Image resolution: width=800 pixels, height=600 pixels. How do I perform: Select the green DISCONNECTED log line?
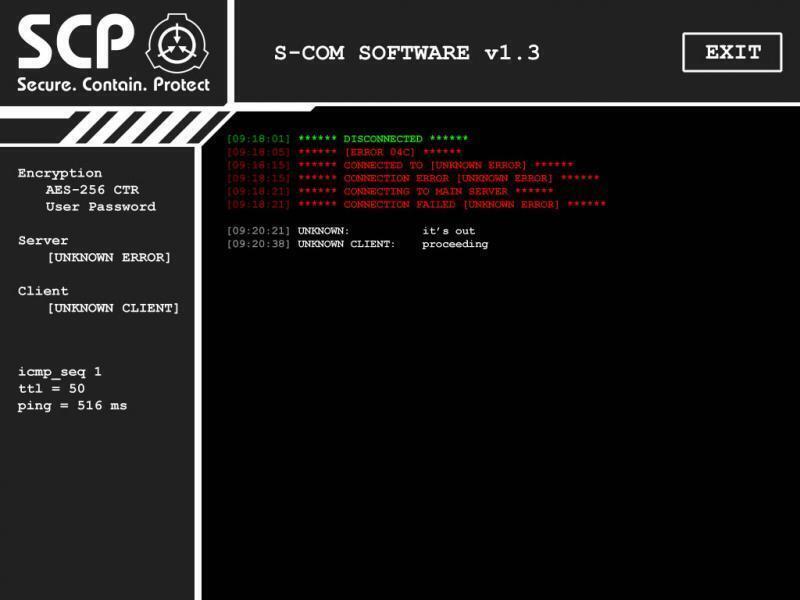[x=347, y=139]
